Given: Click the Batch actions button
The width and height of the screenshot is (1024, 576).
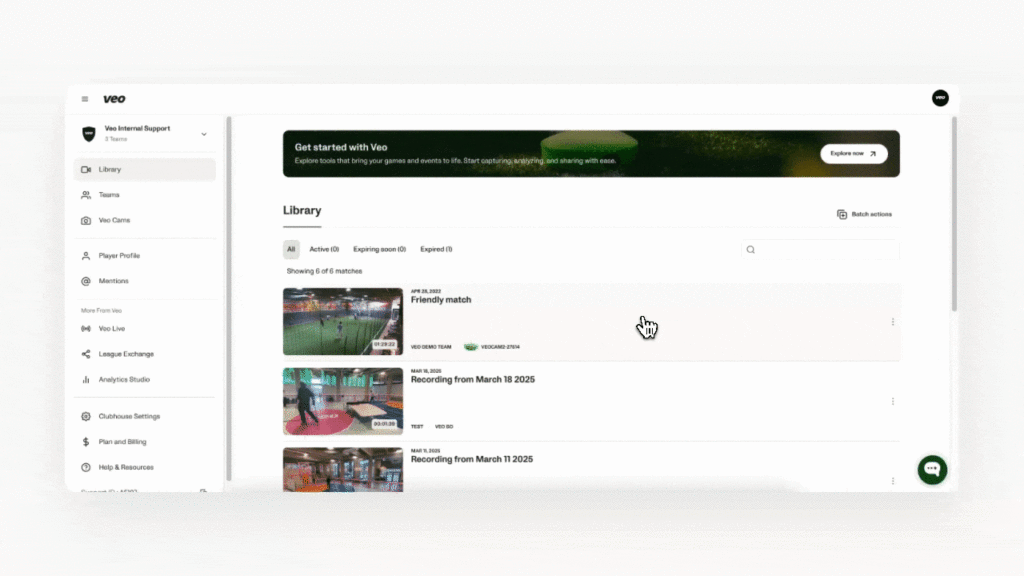Looking at the screenshot, I should point(865,214).
